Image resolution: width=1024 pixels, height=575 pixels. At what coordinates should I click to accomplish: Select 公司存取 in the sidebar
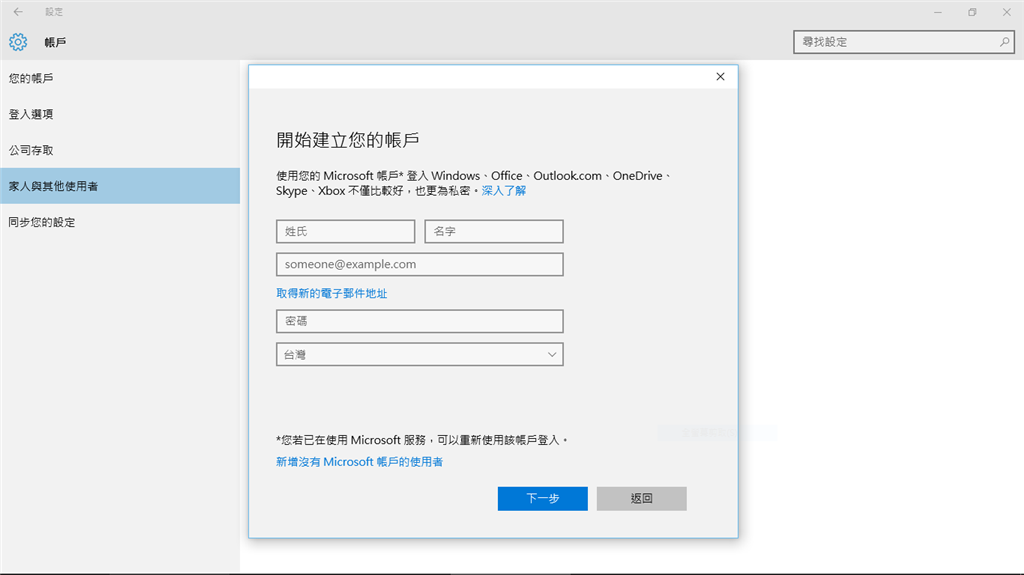[120, 150]
